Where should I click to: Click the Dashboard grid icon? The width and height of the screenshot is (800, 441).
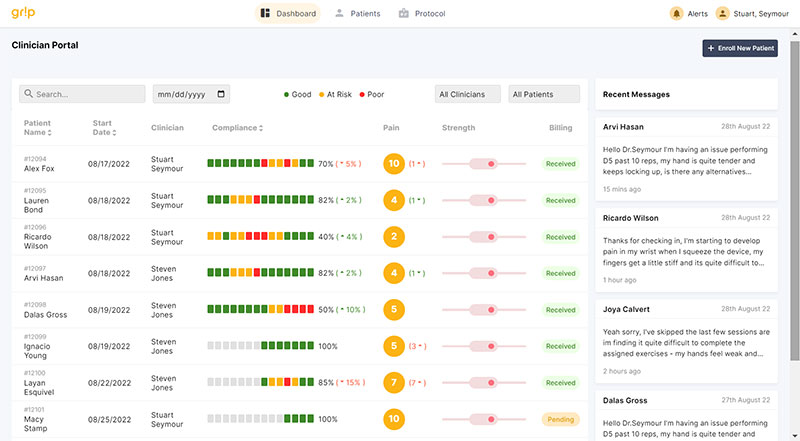265,13
